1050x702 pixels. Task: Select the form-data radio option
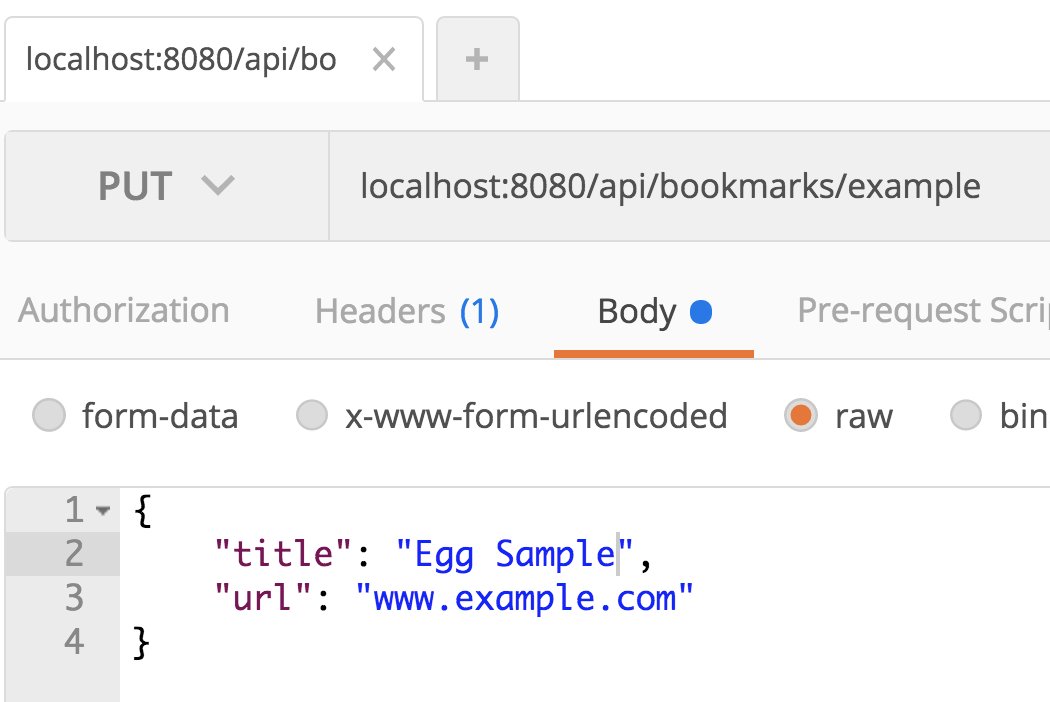point(49,415)
